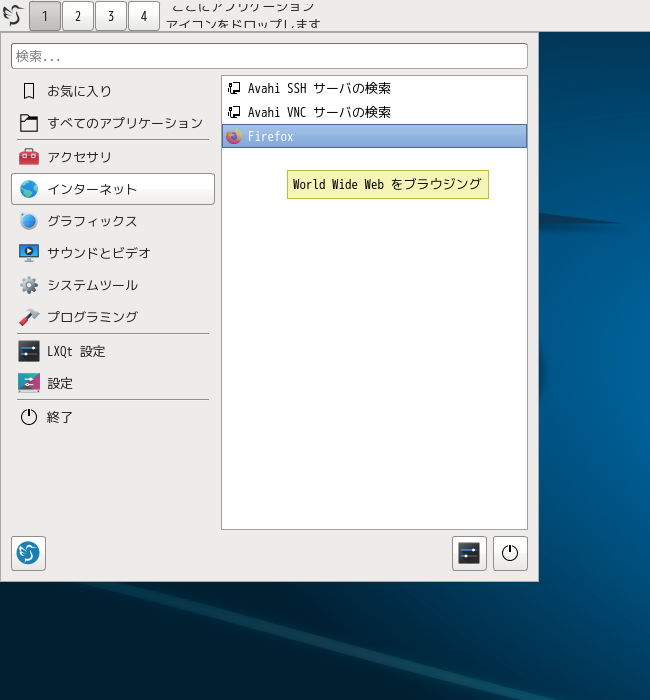Click the power button at bottom right
This screenshot has width=650, height=700.
point(510,554)
